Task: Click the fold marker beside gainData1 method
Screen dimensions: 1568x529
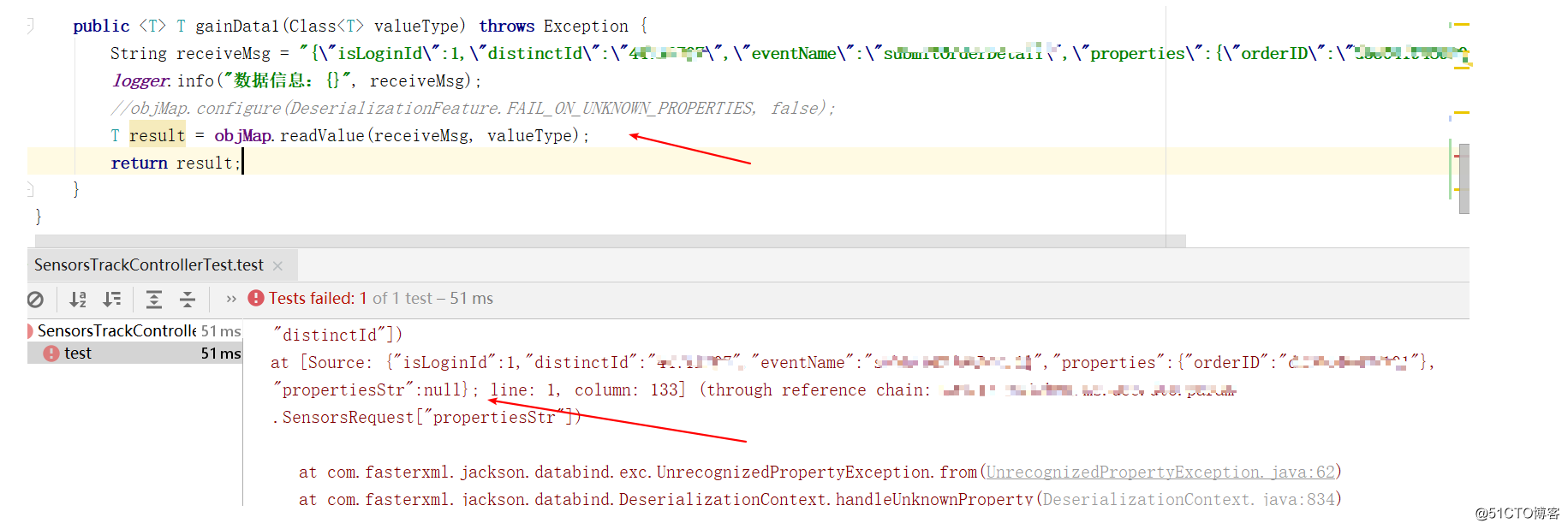Action: [30, 26]
